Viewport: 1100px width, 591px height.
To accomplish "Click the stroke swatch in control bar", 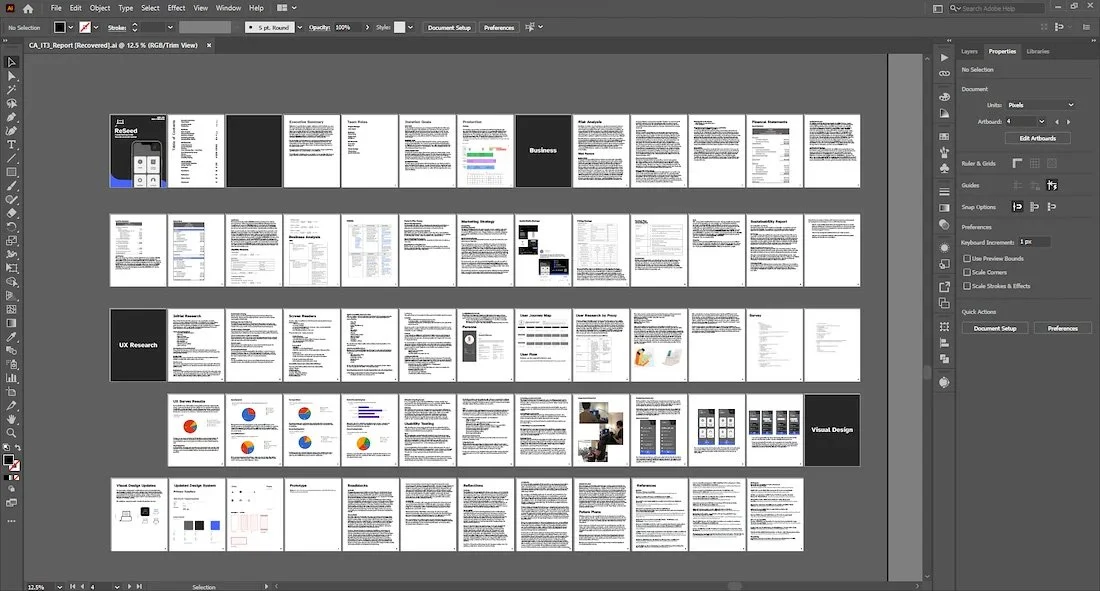I will click(x=85, y=27).
